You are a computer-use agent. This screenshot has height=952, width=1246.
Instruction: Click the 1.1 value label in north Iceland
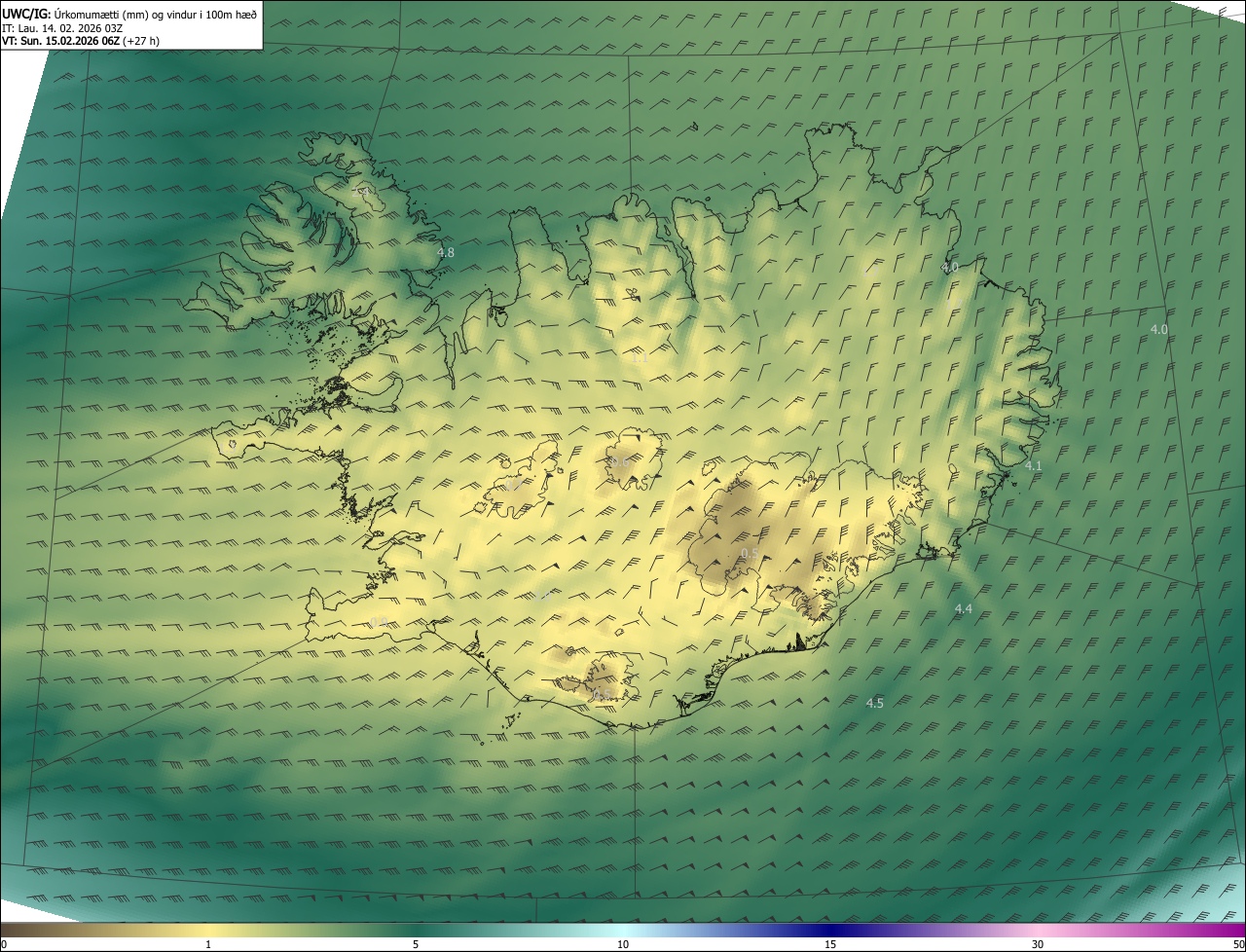pyautogui.click(x=640, y=358)
